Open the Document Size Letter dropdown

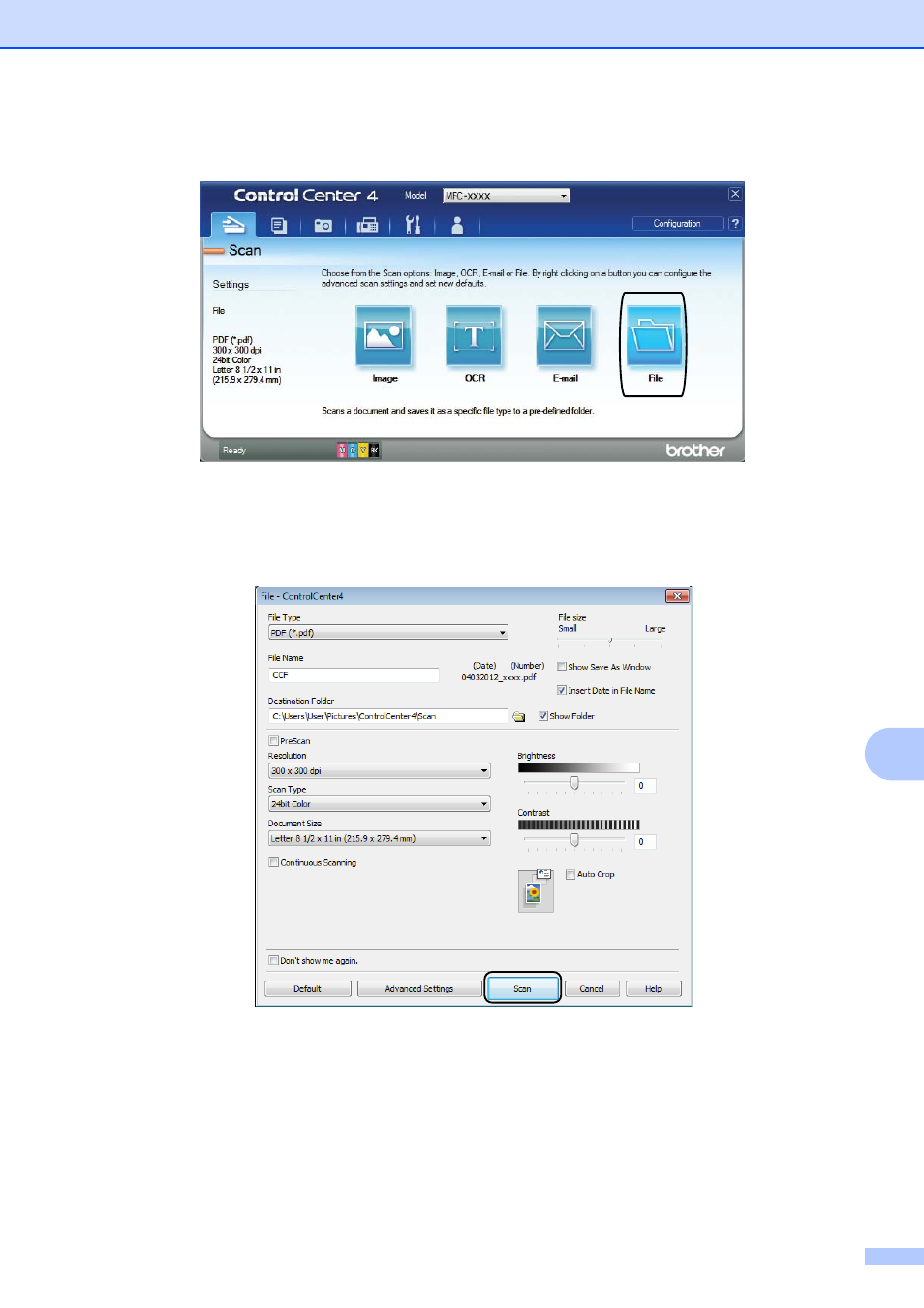tap(380, 839)
